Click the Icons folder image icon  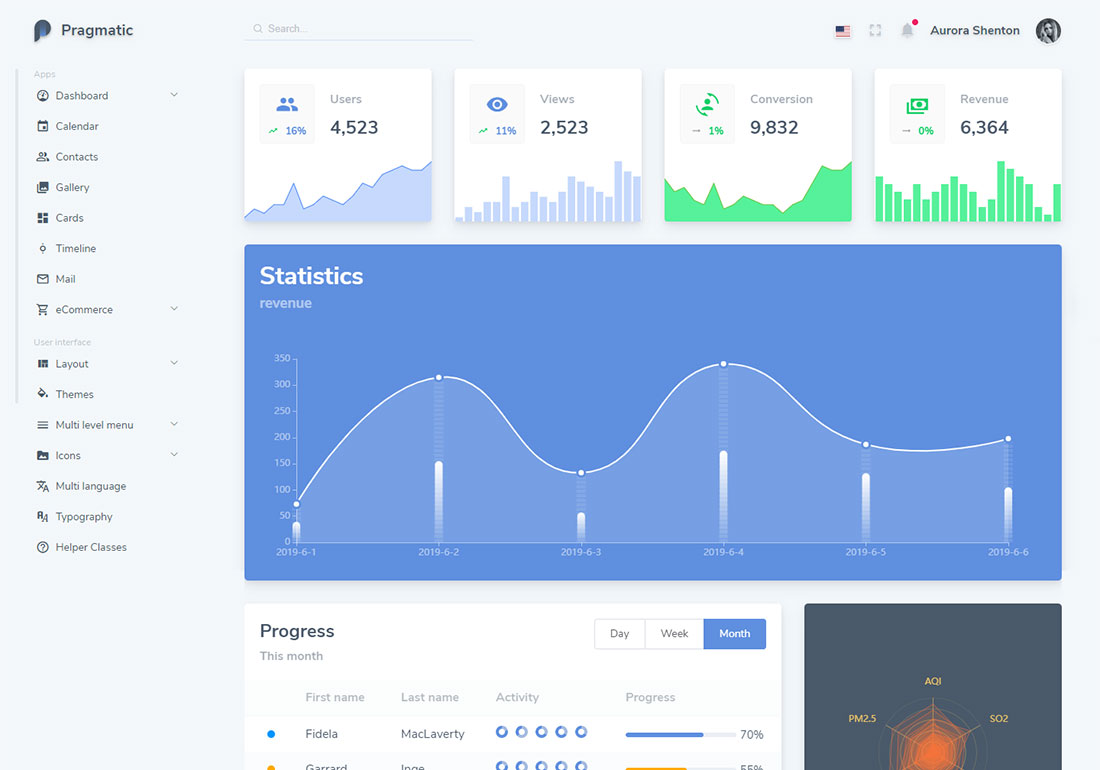click(43, 455)
